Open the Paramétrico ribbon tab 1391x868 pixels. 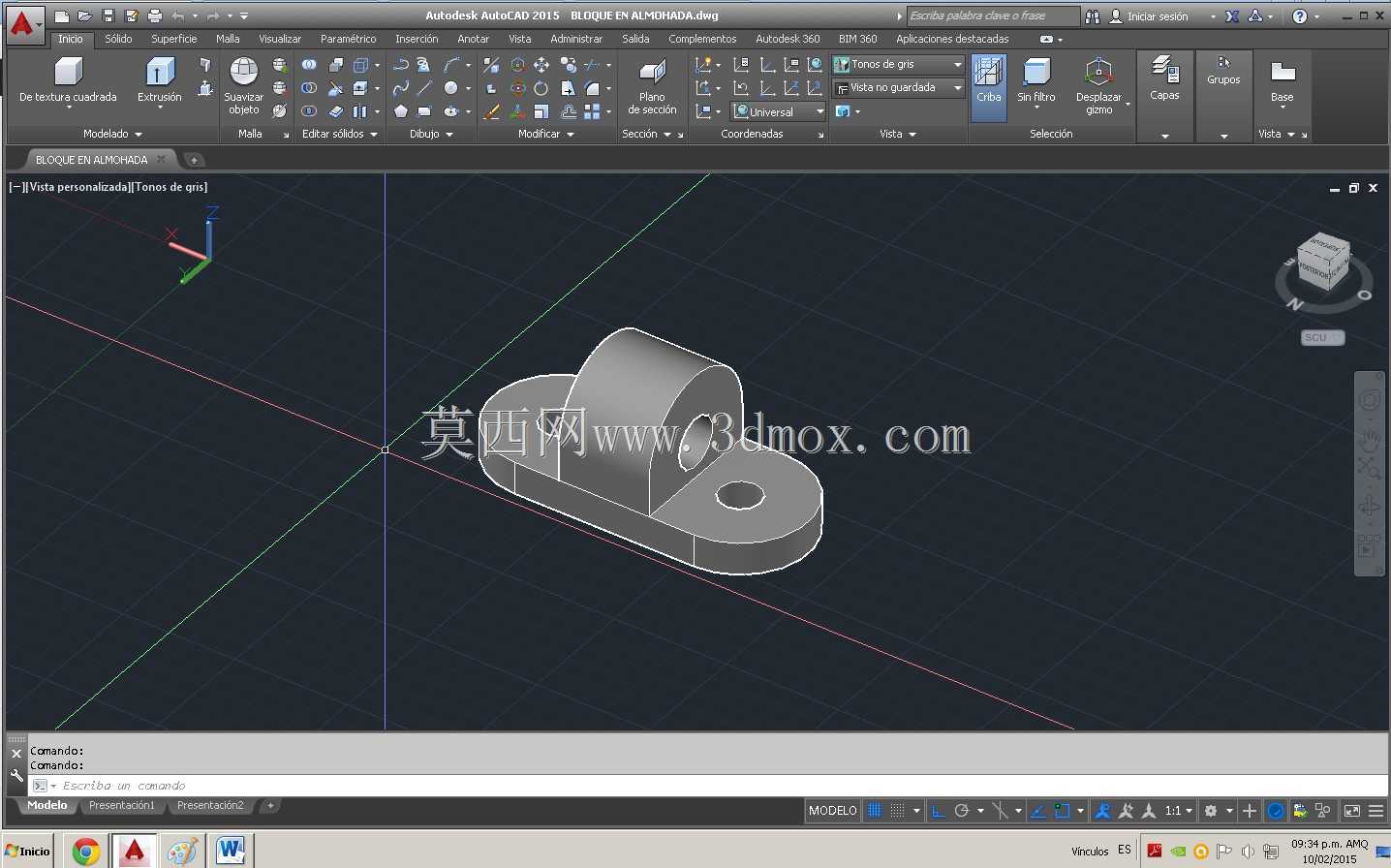pos(348,39)
